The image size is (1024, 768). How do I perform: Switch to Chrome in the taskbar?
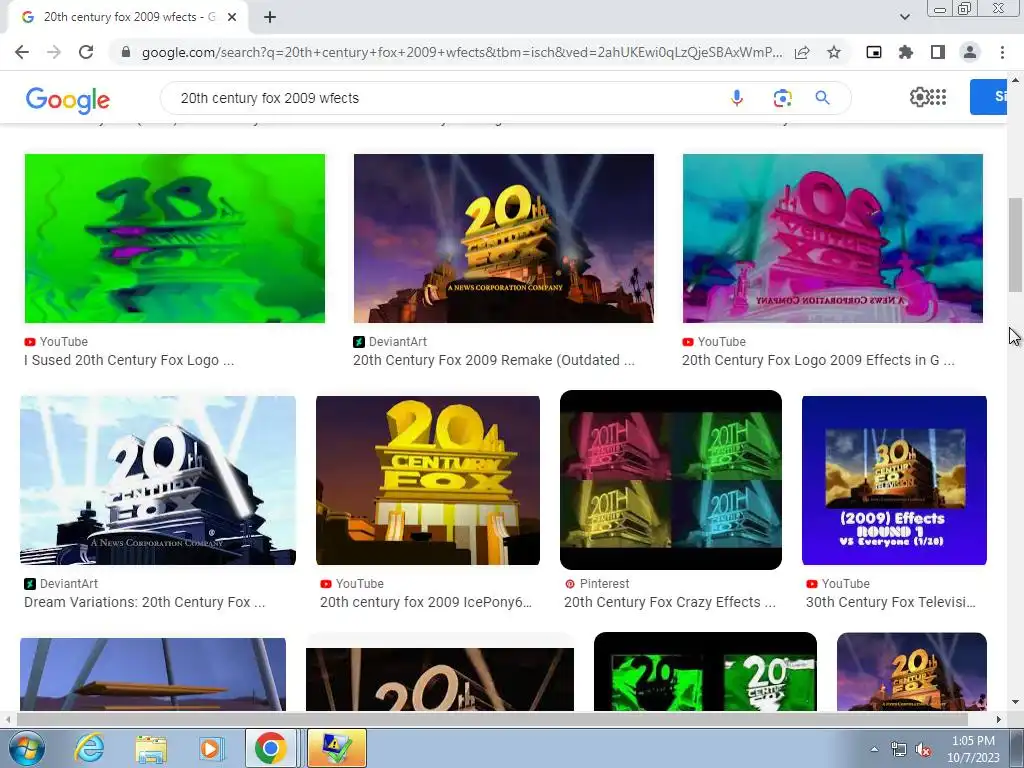coord(271,748)
